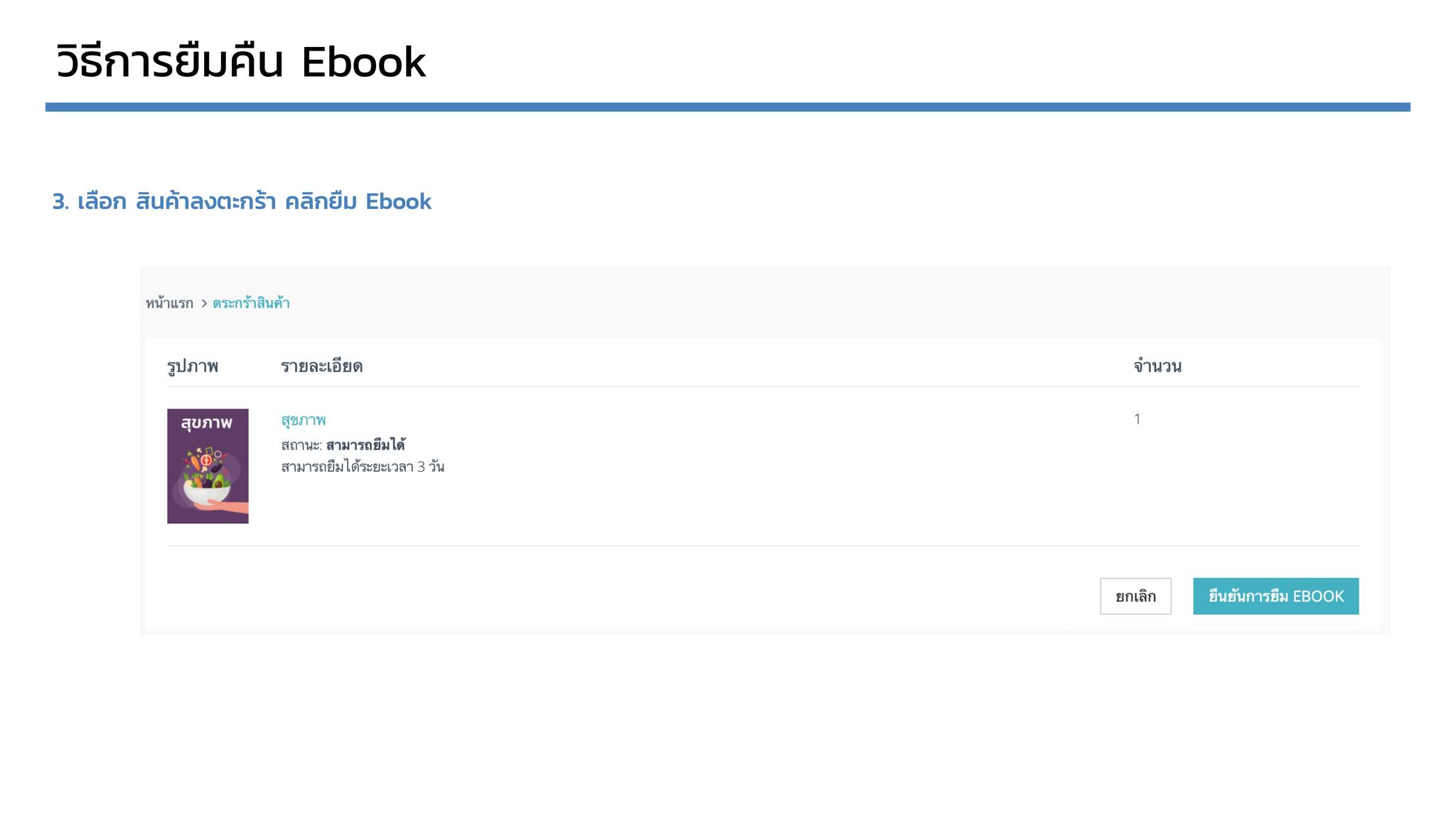Click the page title วิธีการยืมคืน Ebook

(241, 61)
